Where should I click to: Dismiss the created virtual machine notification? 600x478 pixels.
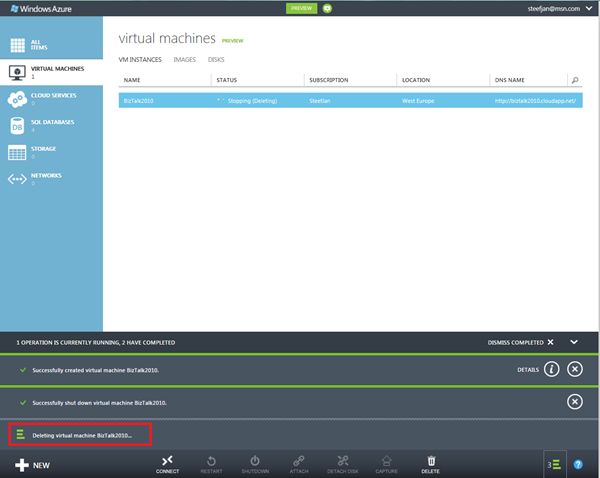575,369
